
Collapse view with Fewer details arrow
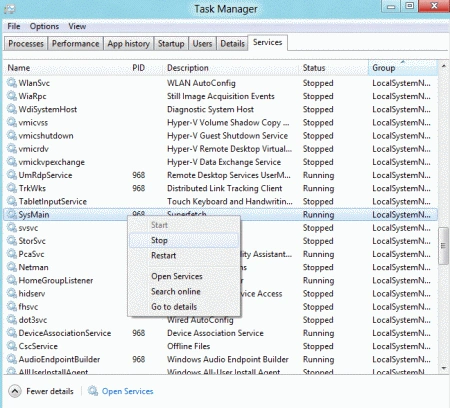[x=15, y=391]
